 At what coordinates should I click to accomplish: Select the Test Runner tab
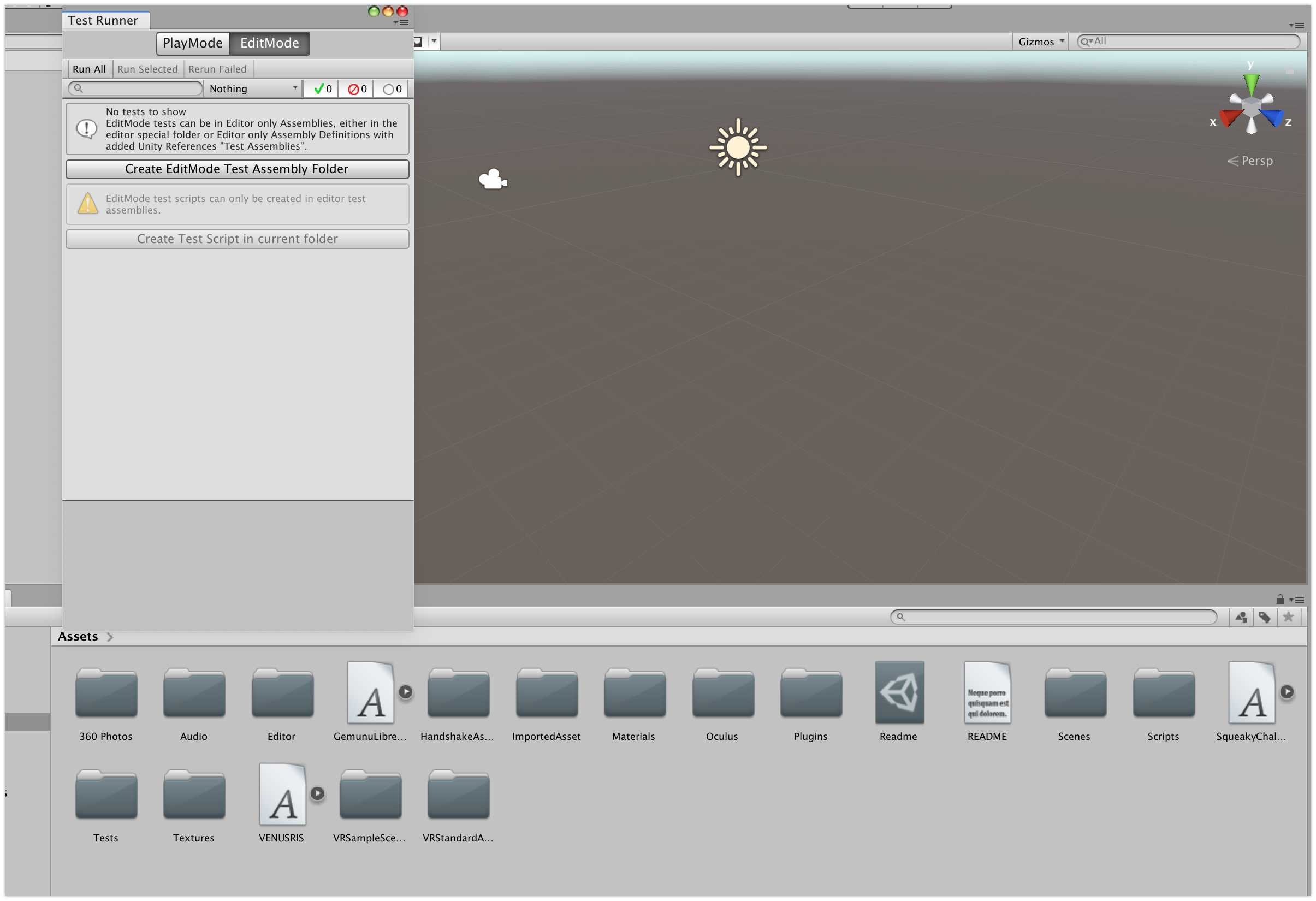coord(103,20)
